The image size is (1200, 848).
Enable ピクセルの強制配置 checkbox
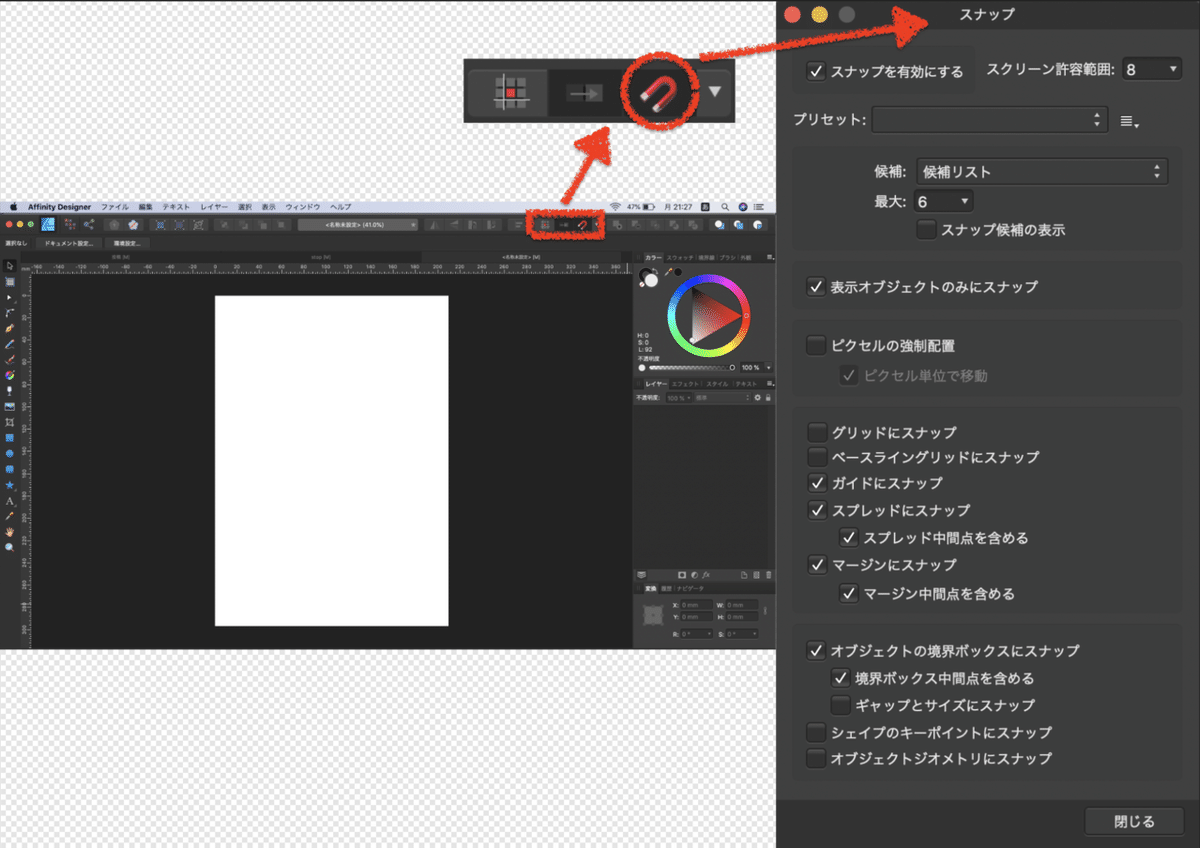point(816,346)
